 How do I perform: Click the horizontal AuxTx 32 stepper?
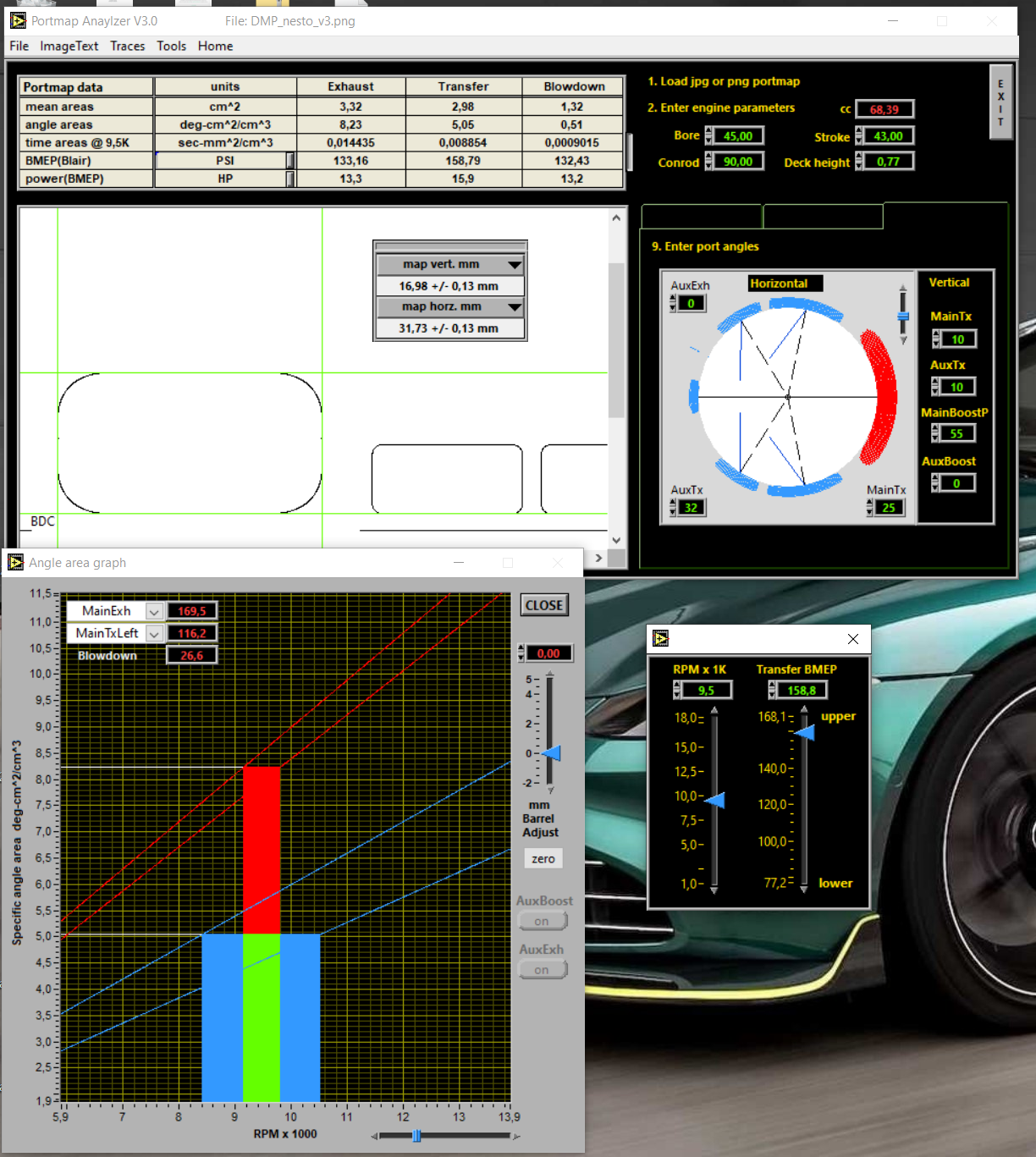coord(673,508)
